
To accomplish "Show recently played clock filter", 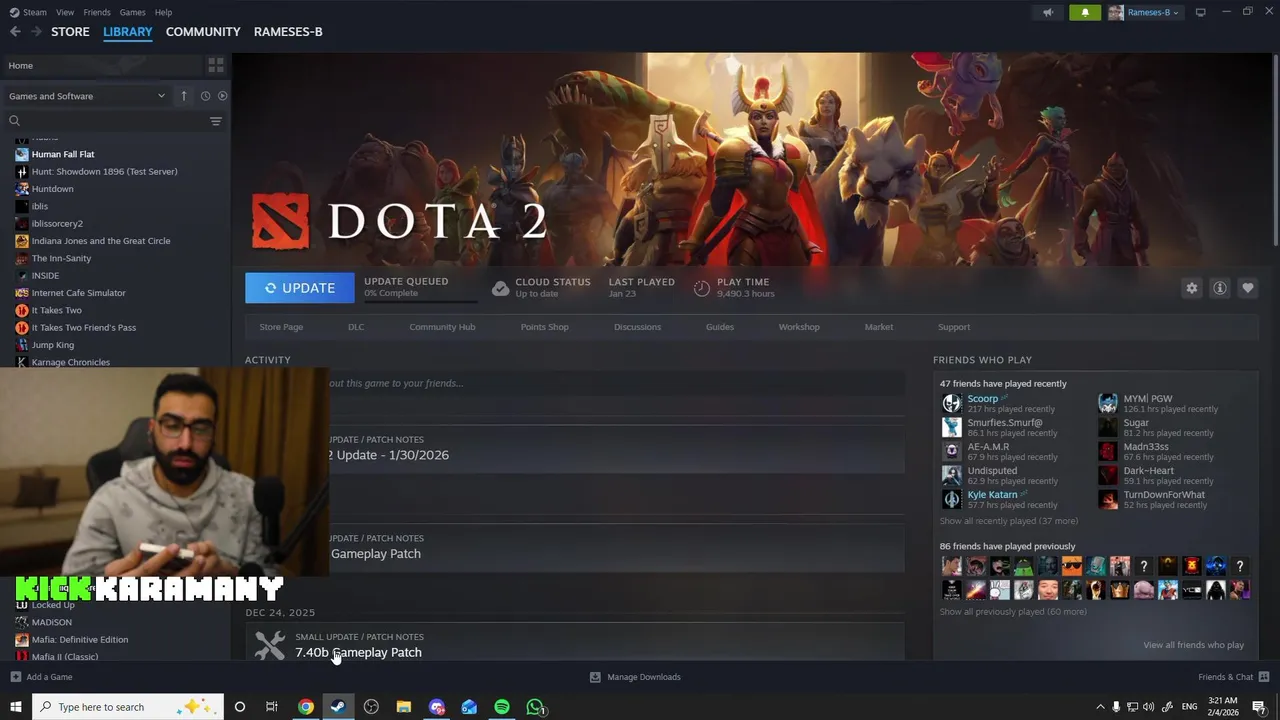I will [x=205, y=96].
